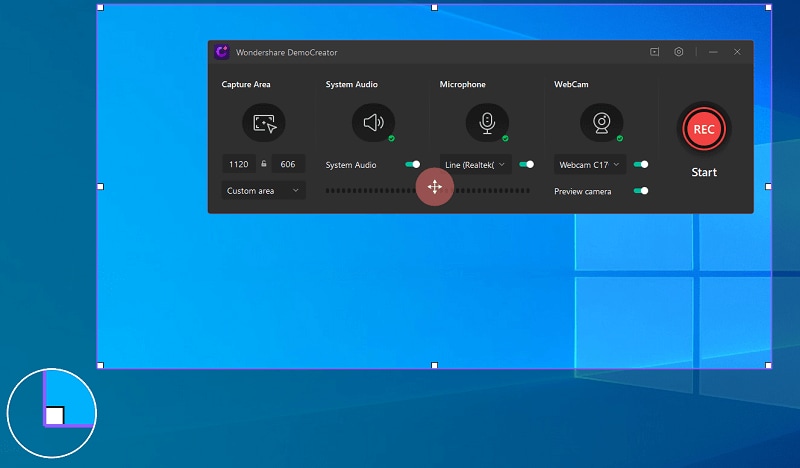
Task: Click the right-middle capture area edge handle
Action: [x=768, y=187]
